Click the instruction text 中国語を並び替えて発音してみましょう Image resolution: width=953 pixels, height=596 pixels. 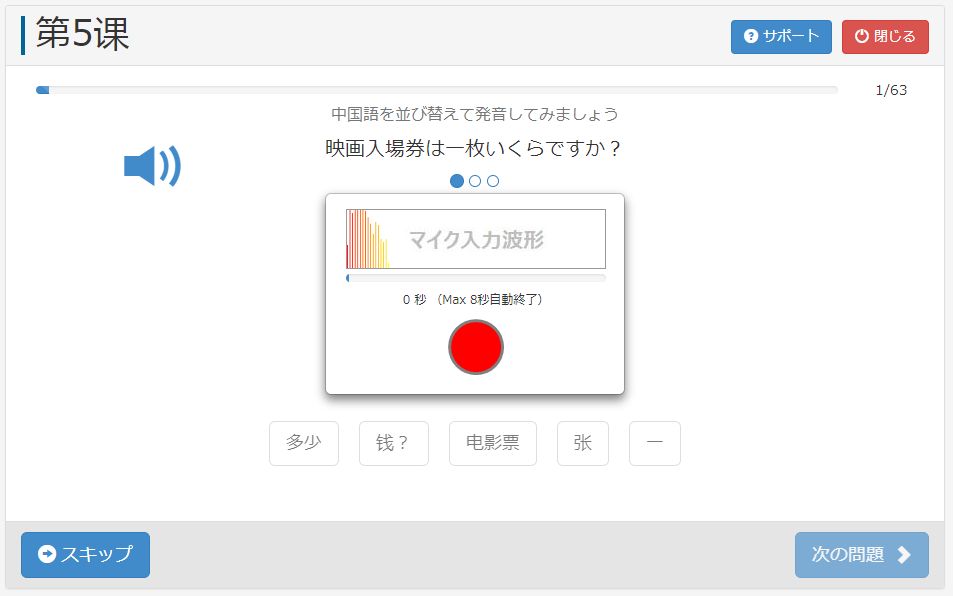(x=475, y=114)
